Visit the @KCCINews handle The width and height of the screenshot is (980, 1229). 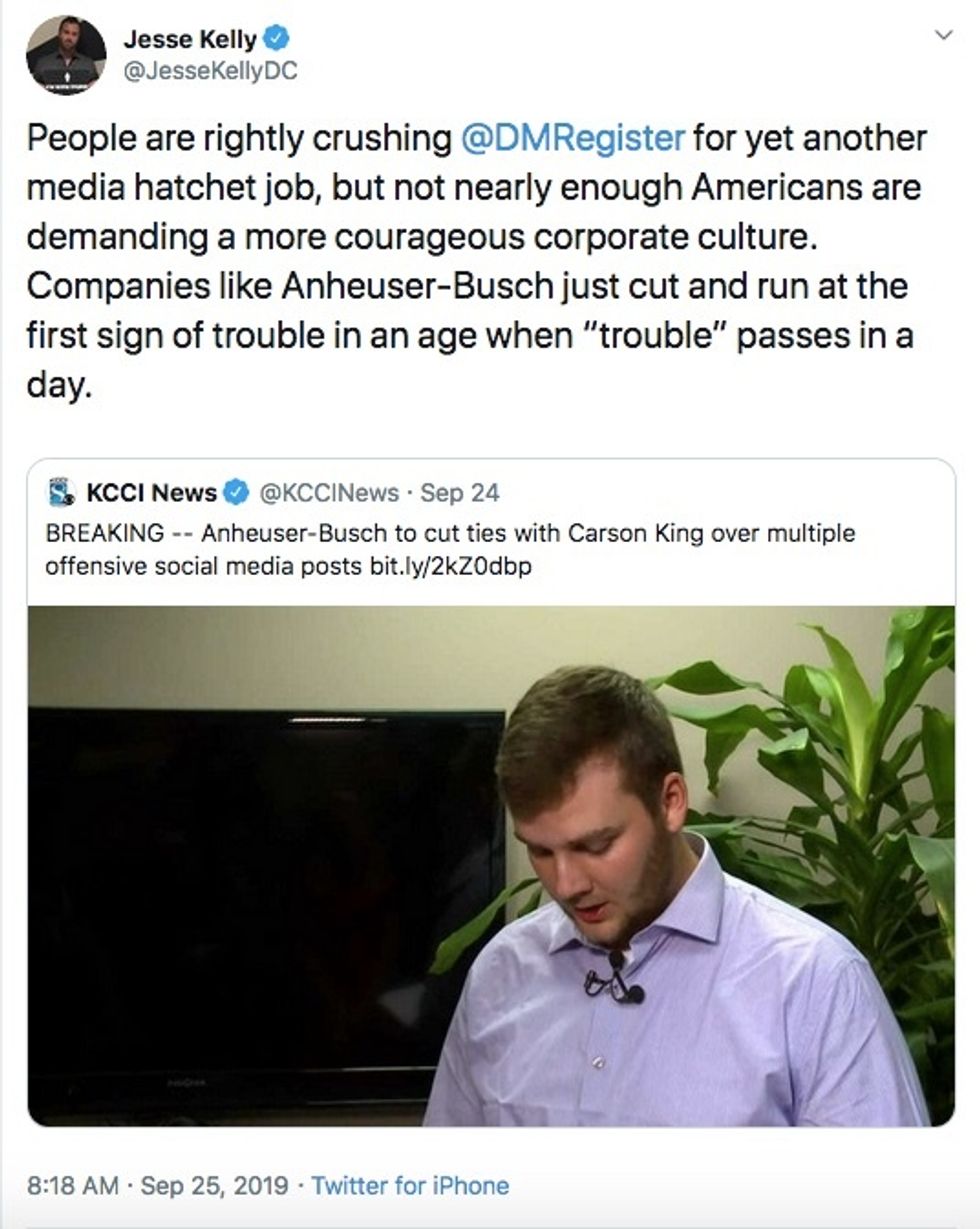coord(329,492)
